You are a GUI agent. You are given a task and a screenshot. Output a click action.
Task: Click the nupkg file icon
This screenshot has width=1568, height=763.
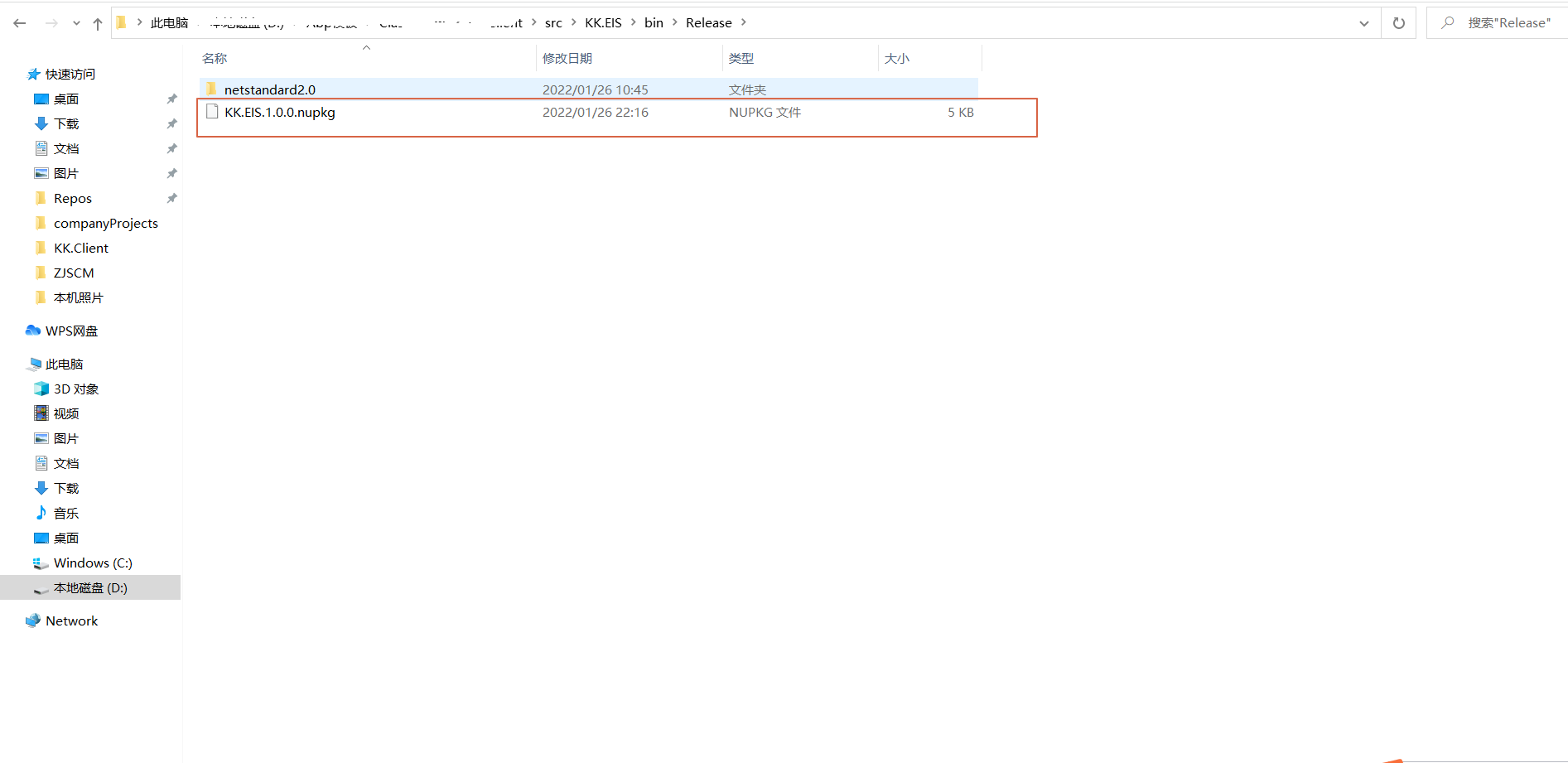pos(212,111)
